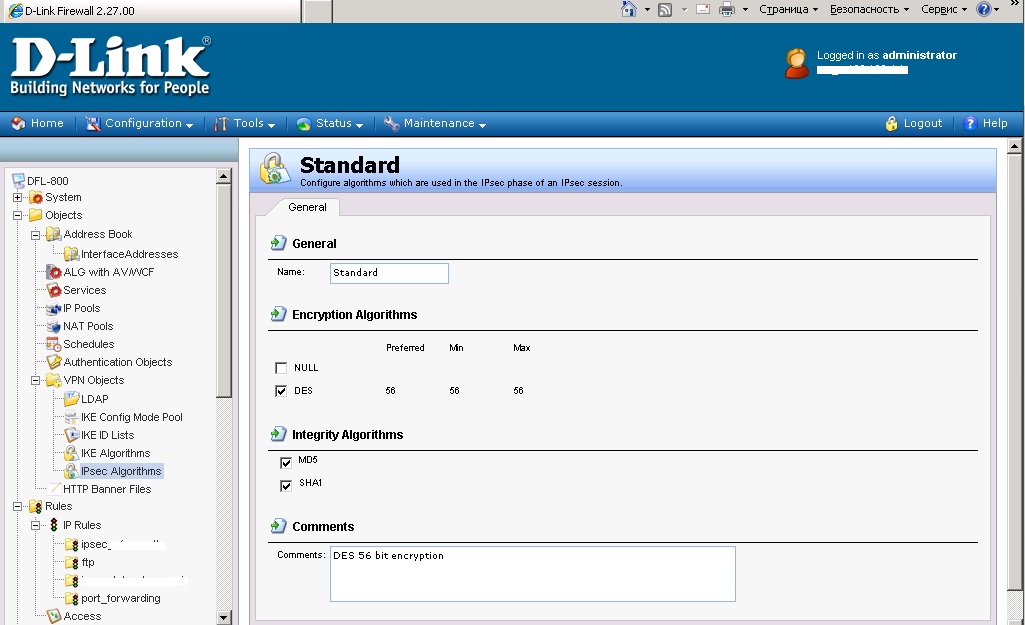Viewport: 1025px width, 625px height.
Task: Open IKE Config Mode Pool item
Action: [x=131, y=417]
